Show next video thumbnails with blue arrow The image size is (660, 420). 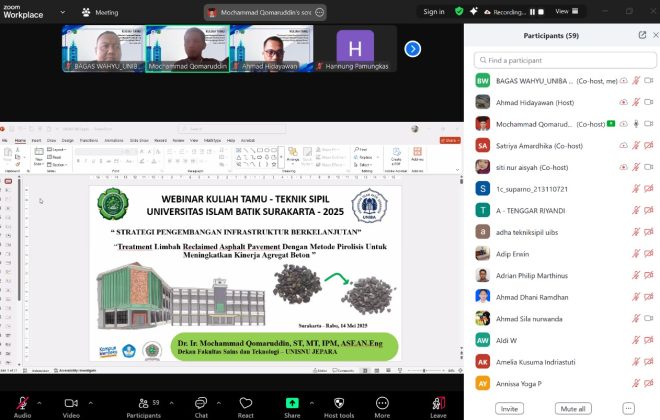pos(412,49)
